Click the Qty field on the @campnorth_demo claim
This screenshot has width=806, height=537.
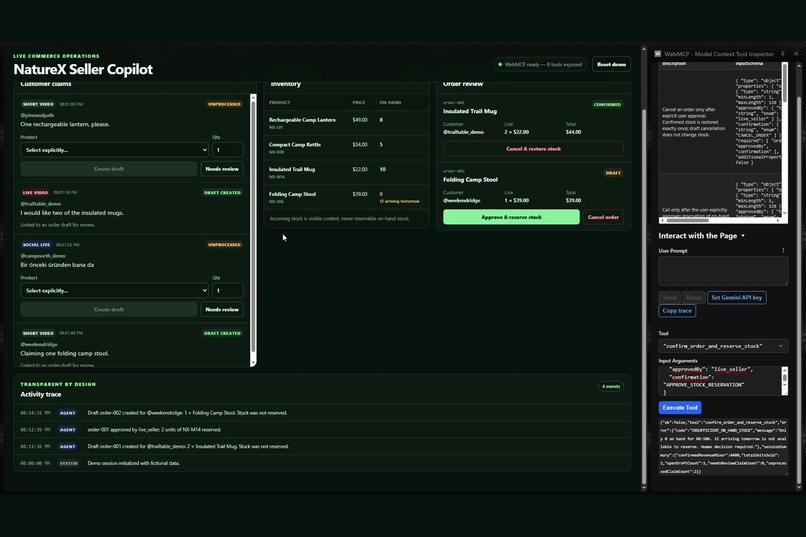pyautogui.click(x=228, y=290)
